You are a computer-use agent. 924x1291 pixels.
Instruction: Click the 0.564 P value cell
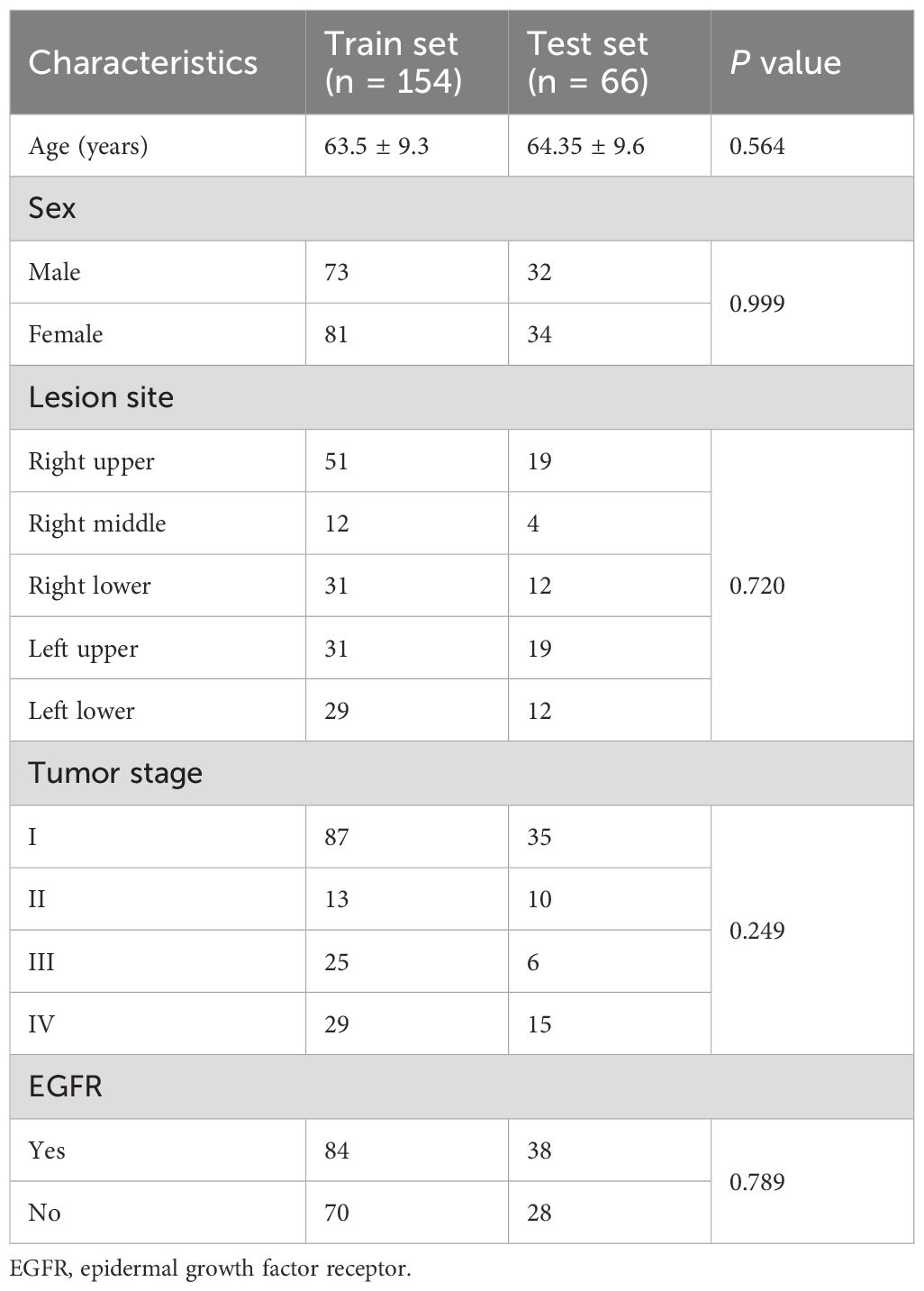pyautogui.click(x=757, y=146)
